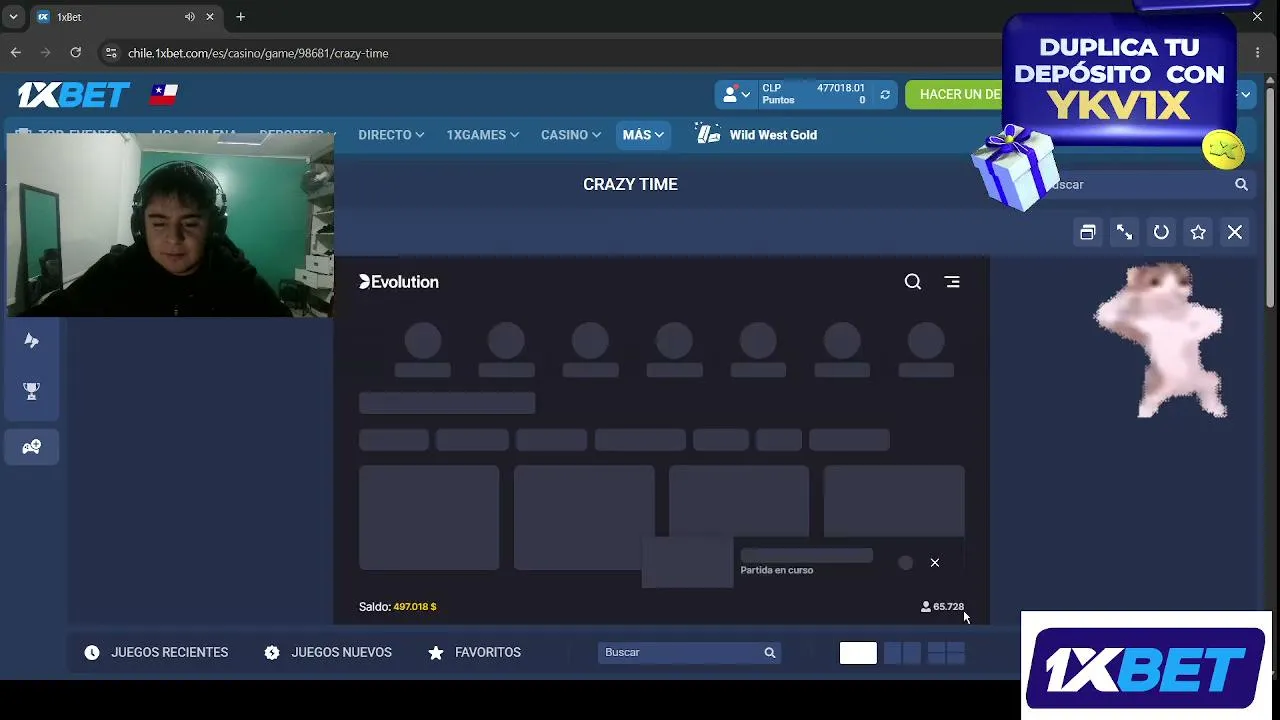Click the magnifier in the top search box
The width and height of the screenshot is (1280, 720).
pos(1241,184)
